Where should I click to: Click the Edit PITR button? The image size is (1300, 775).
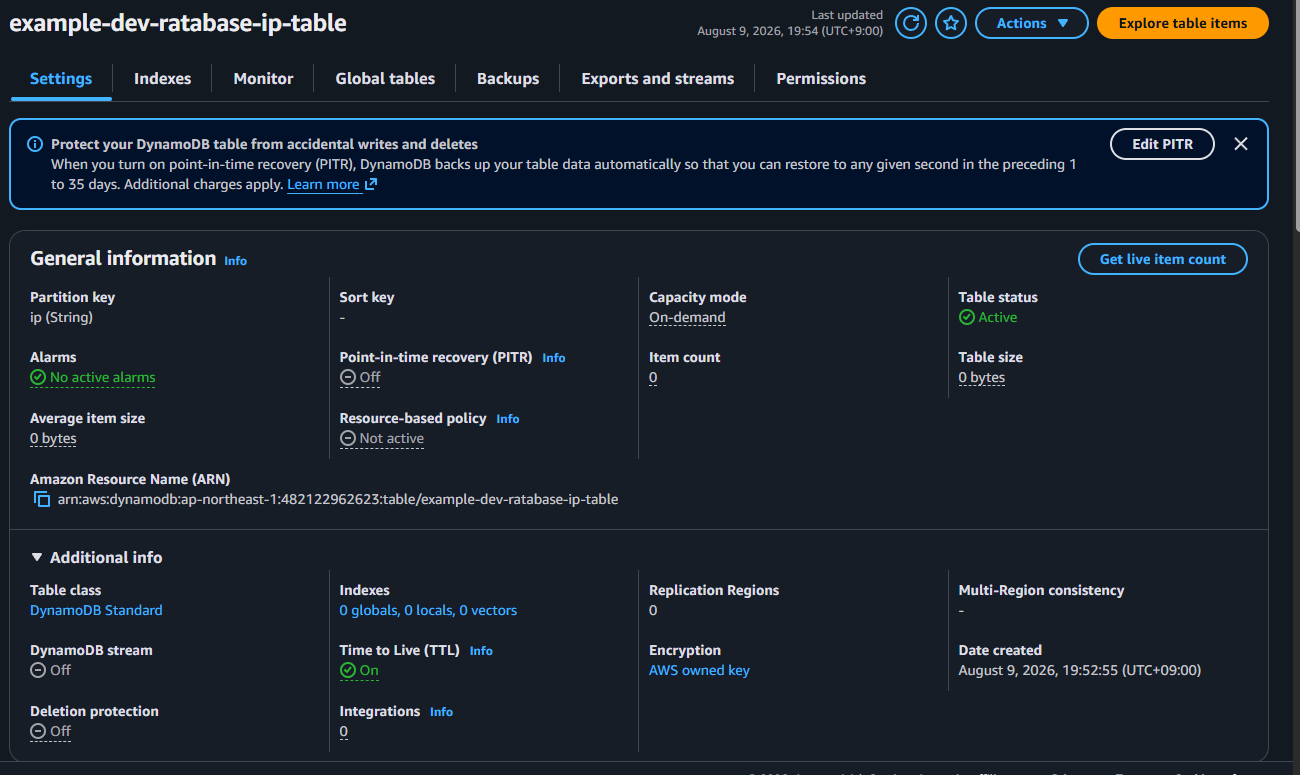click(1163, 144)
